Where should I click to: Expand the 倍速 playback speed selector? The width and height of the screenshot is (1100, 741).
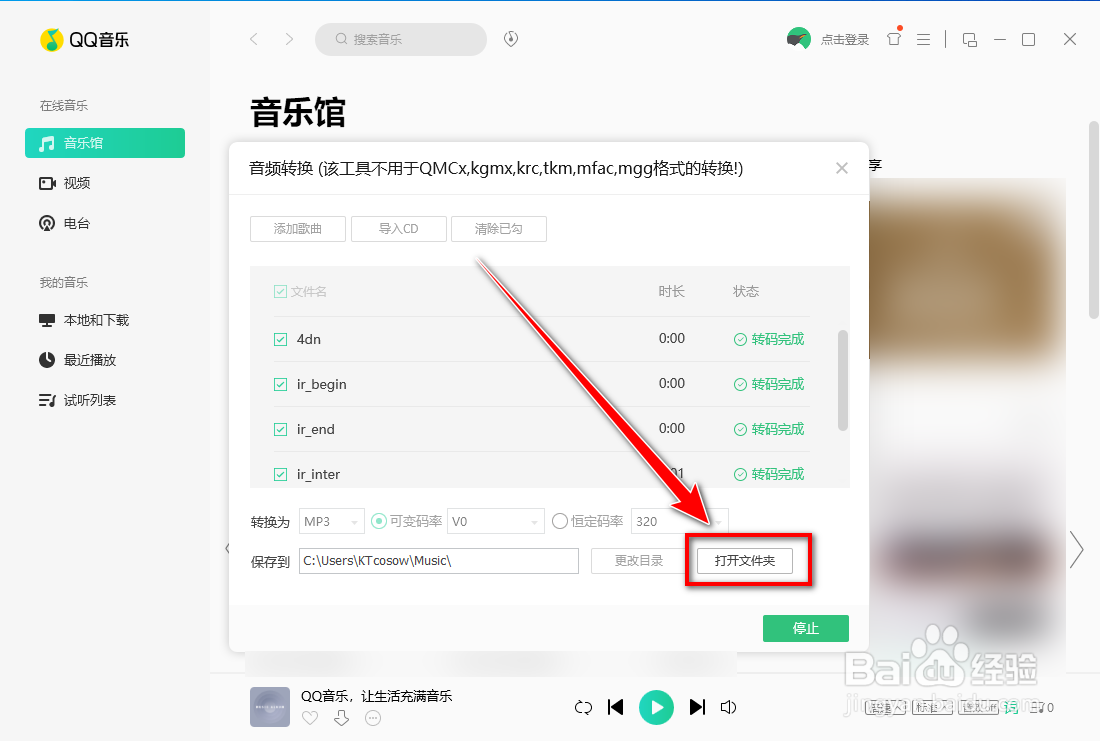[x=885, y=707]
